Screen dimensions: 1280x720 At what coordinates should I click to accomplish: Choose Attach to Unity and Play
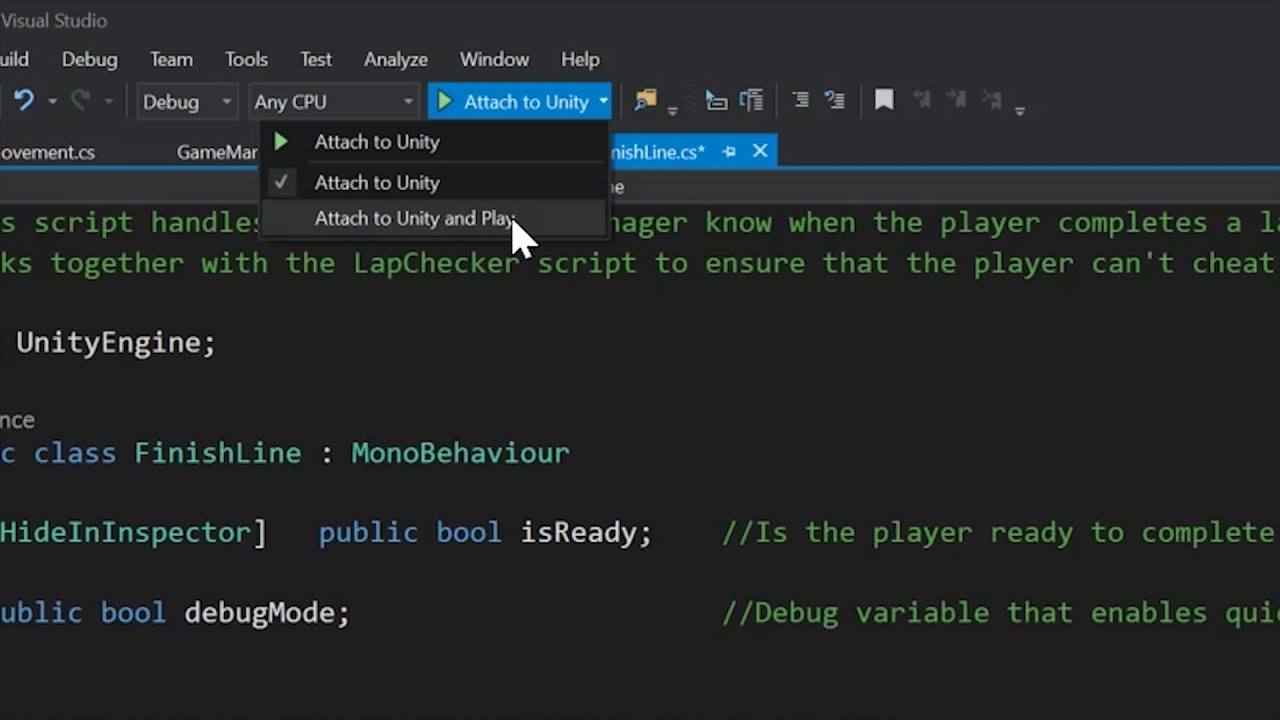[x=433, y=218]
